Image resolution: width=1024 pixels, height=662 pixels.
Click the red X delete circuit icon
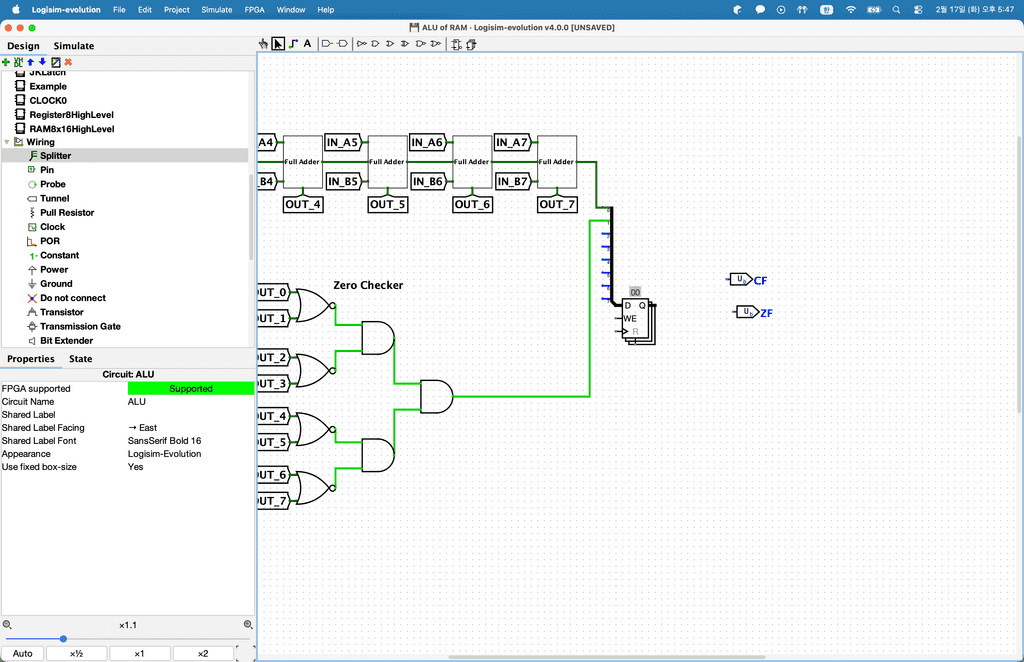(68, 62)
